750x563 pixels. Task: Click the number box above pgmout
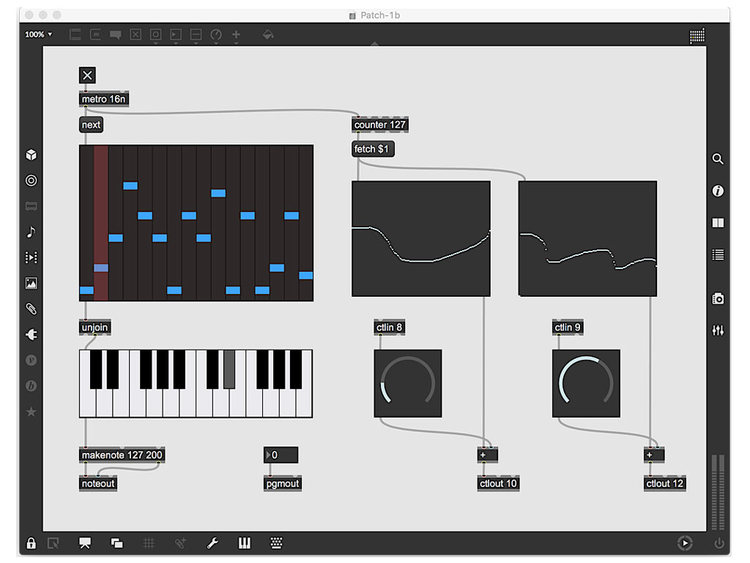point(281,455)
